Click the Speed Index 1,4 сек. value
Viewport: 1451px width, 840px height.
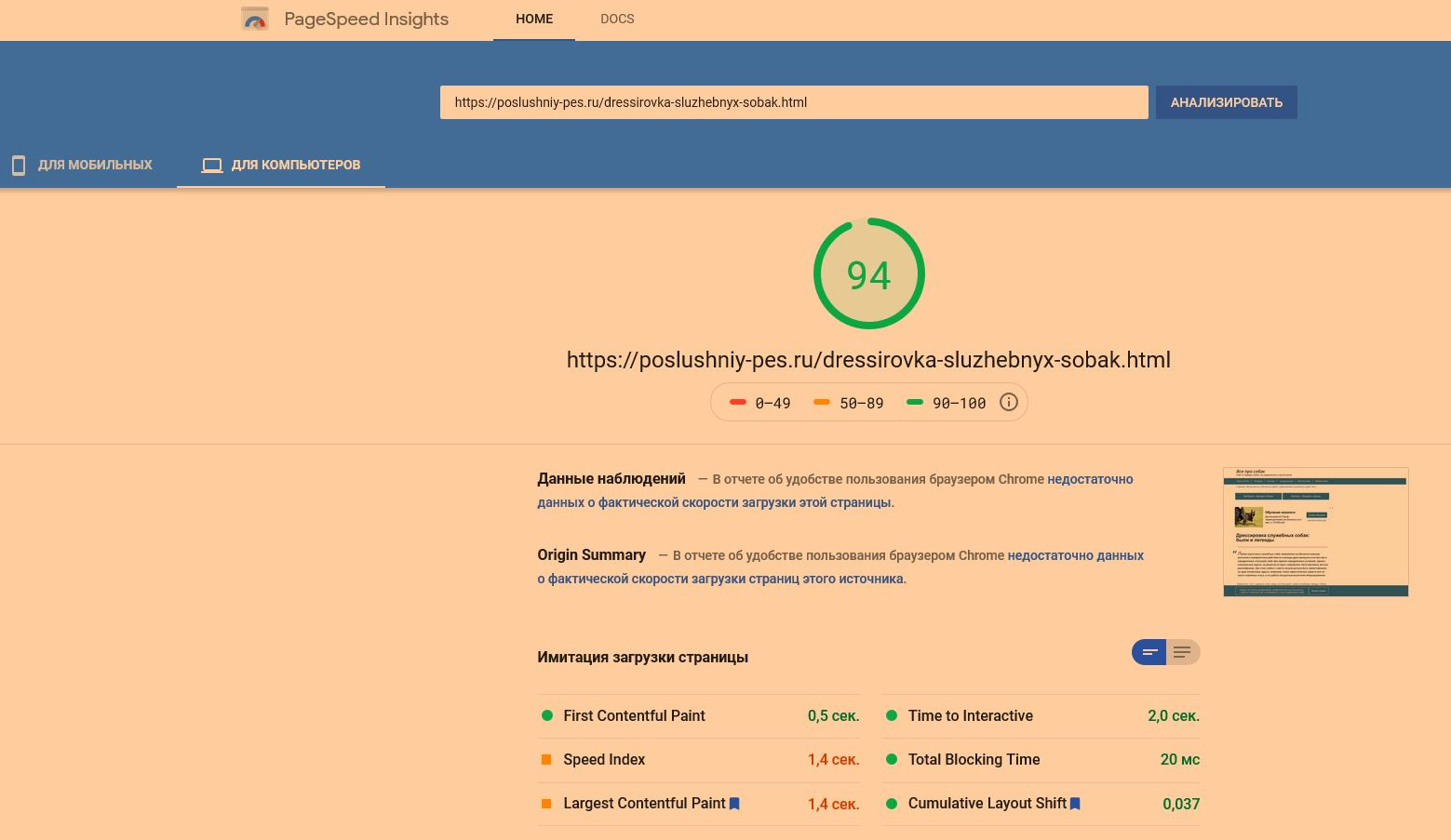click(833, 760)
